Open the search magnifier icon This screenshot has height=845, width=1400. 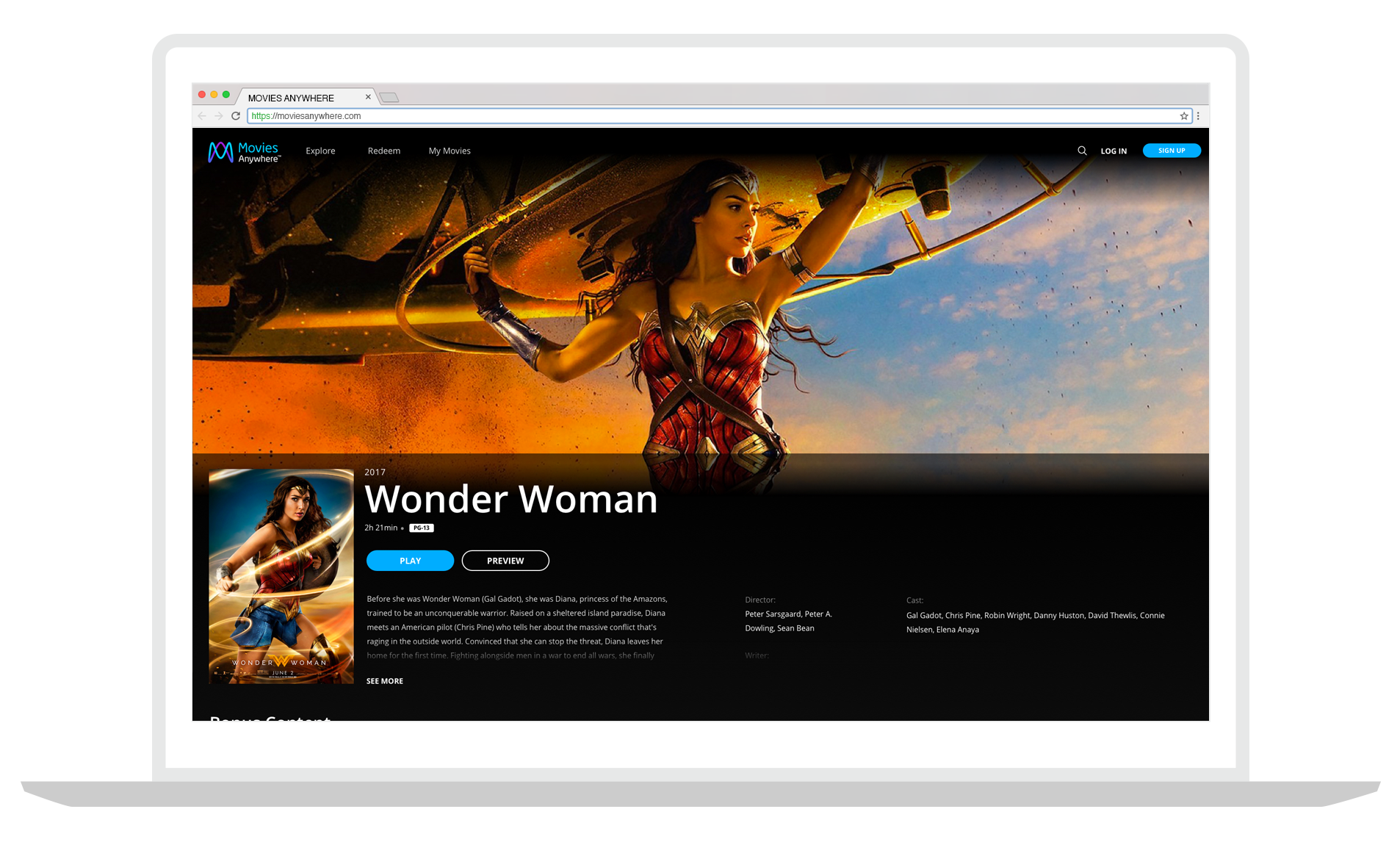(1082, 151)
